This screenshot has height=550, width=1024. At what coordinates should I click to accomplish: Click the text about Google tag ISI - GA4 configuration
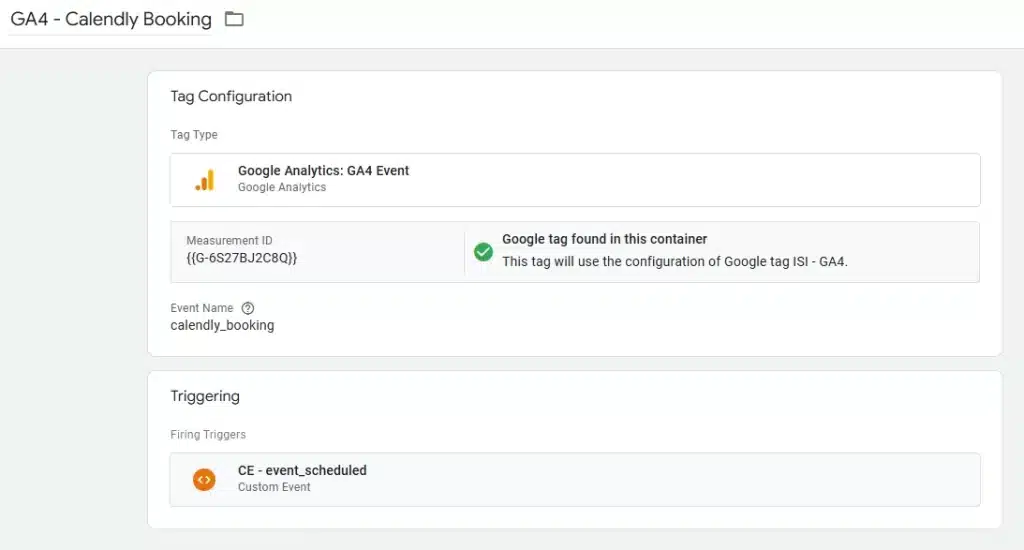click(675, 261)
